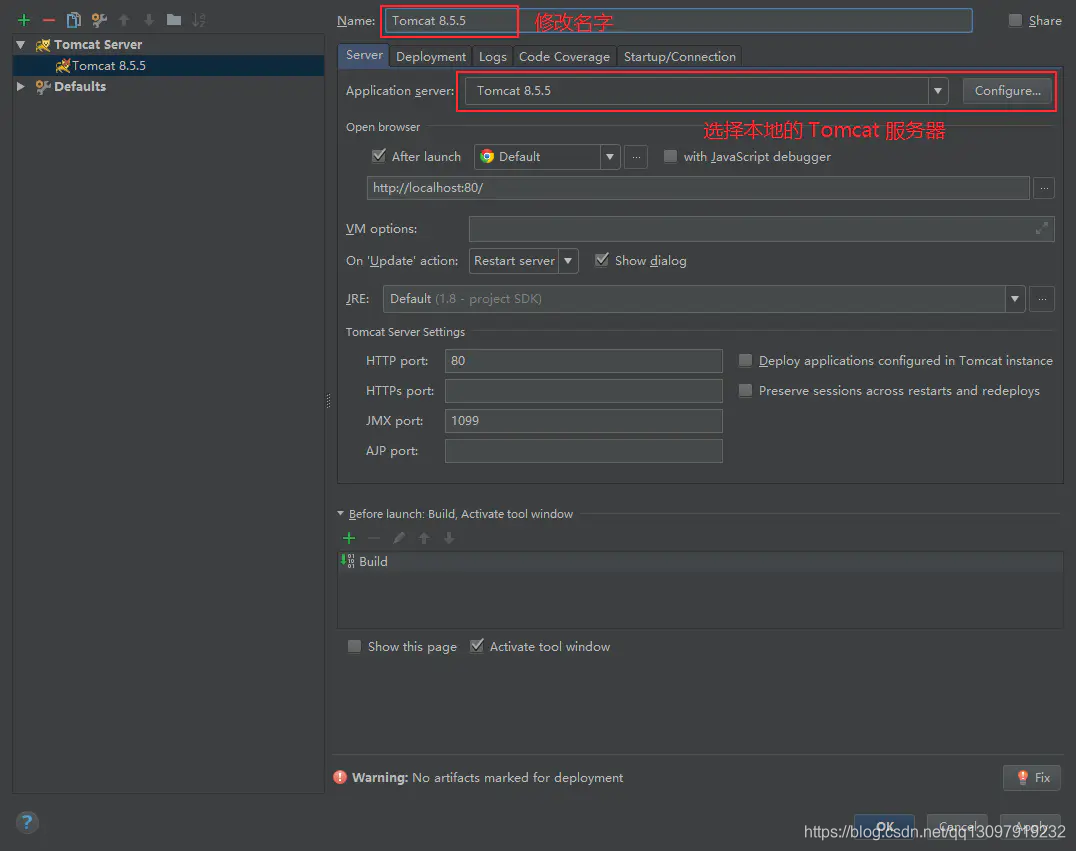This screenshot has height=851, width=1076.
Task: Switch to the Server tab
Action: pyautogui.click(x=364, y=56)
